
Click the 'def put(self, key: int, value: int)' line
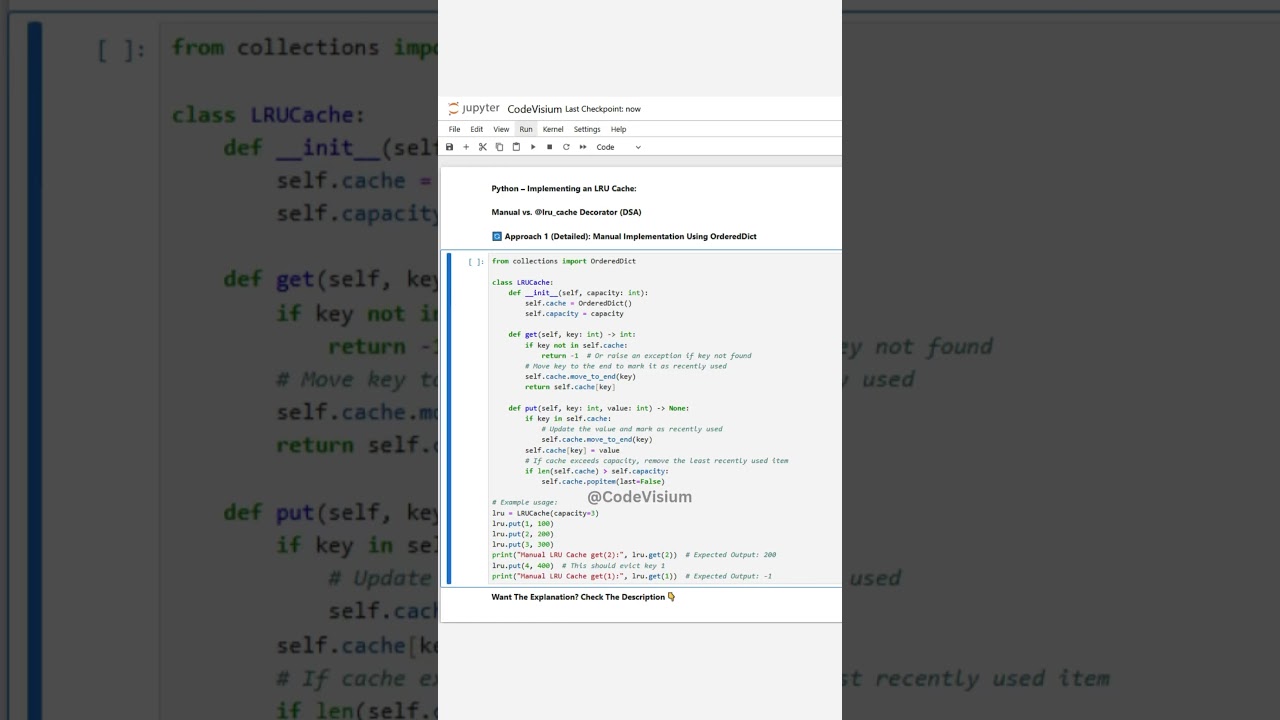click(x=599, y=408)
